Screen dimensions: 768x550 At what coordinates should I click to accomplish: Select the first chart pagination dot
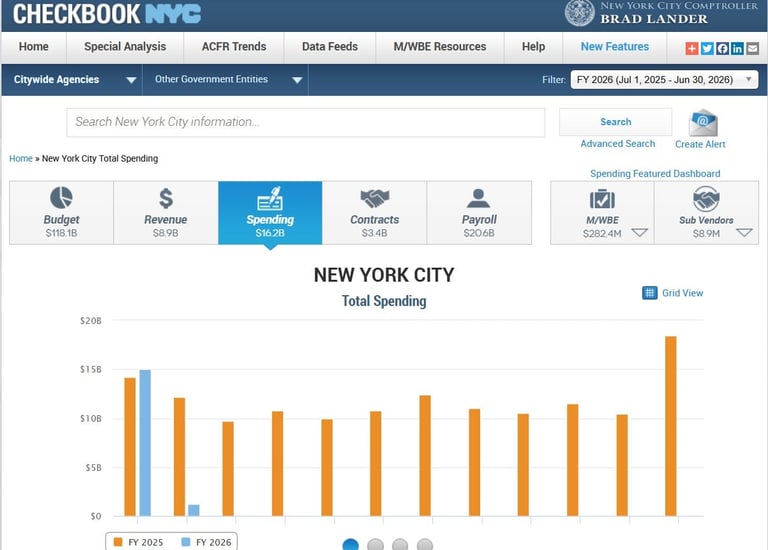click(x=351, y=545)
